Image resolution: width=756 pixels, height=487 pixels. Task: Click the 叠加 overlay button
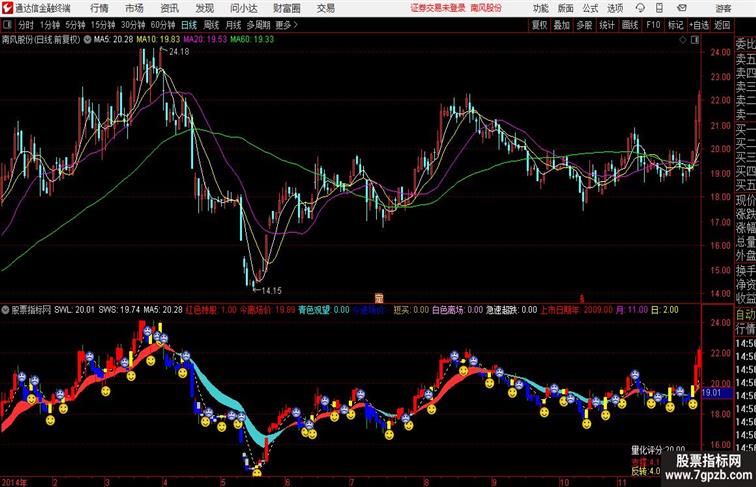562,25
